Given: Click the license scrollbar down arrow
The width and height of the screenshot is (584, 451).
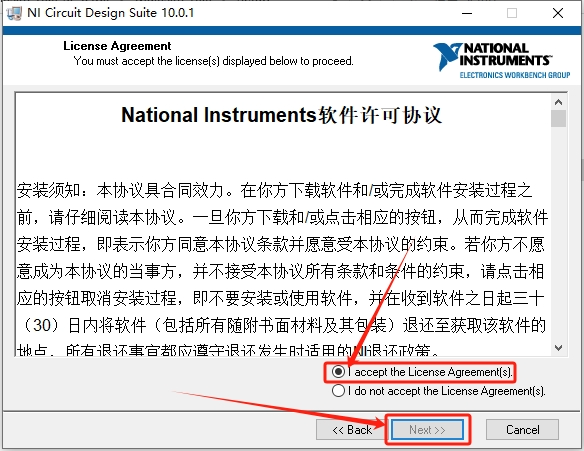Looking at the screenshot, I should pyautogui.click(x=558, y=348).
